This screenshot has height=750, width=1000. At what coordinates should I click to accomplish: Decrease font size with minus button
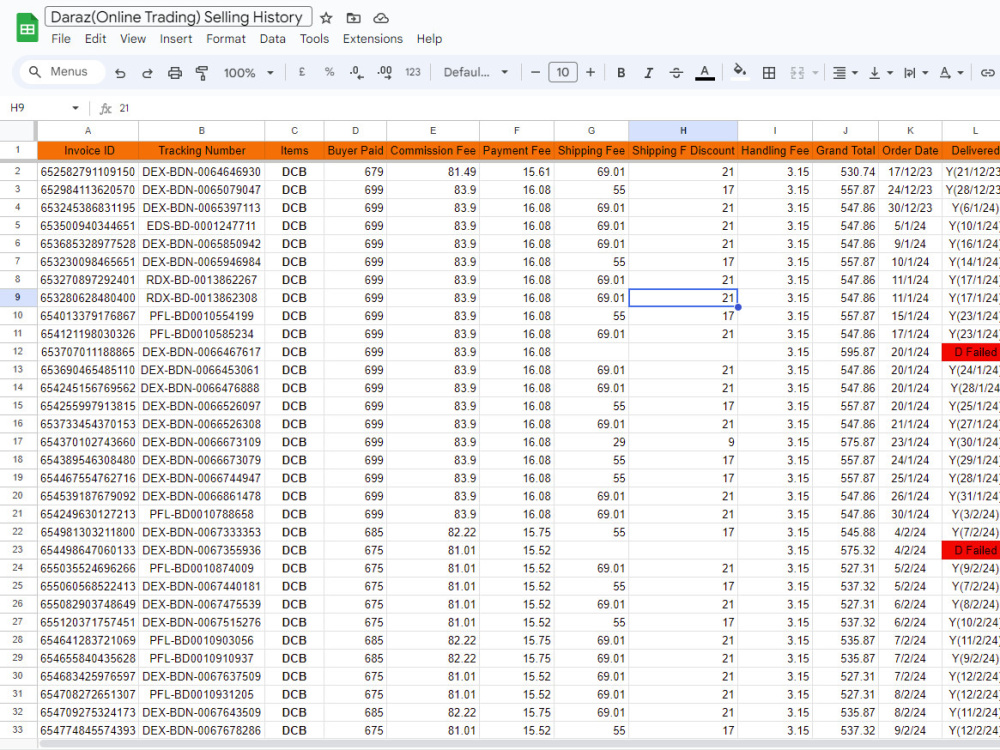click(535, 72)
